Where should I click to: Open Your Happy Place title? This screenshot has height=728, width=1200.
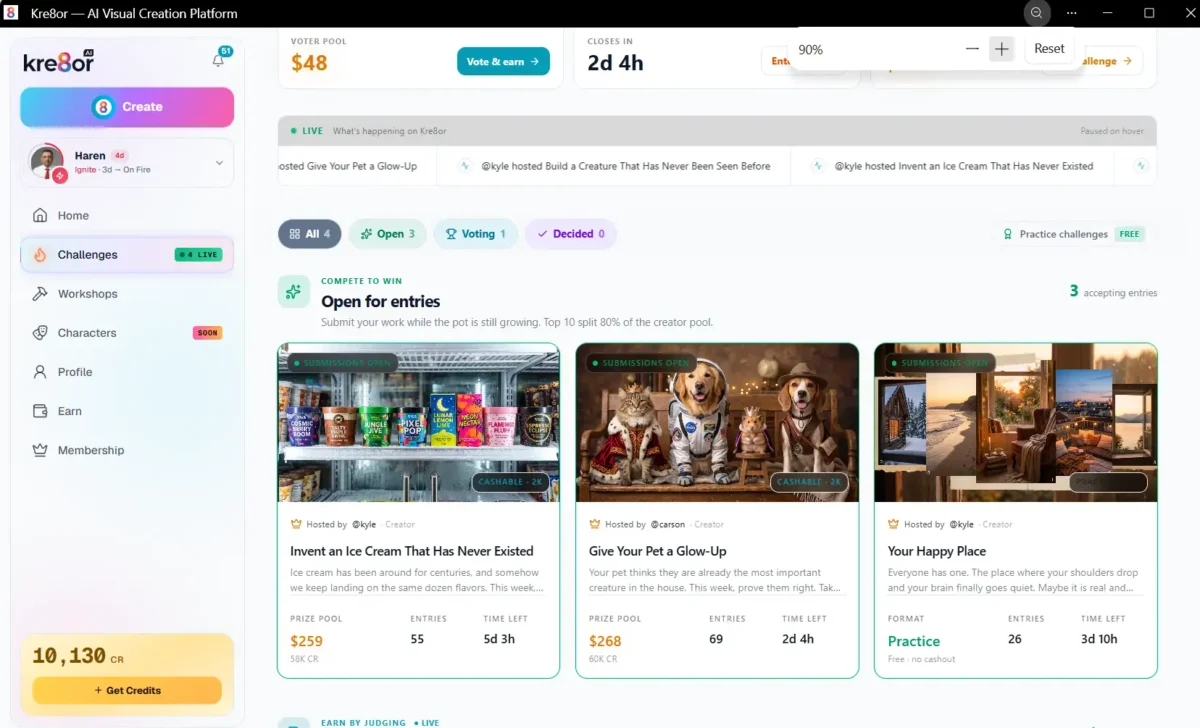(937, 551)
